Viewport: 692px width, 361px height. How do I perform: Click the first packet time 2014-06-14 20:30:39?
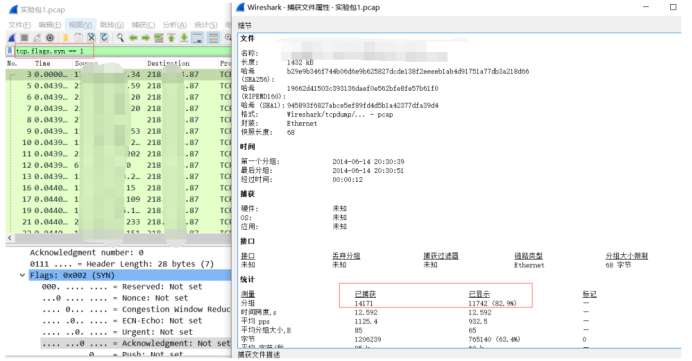pos(368,162)
